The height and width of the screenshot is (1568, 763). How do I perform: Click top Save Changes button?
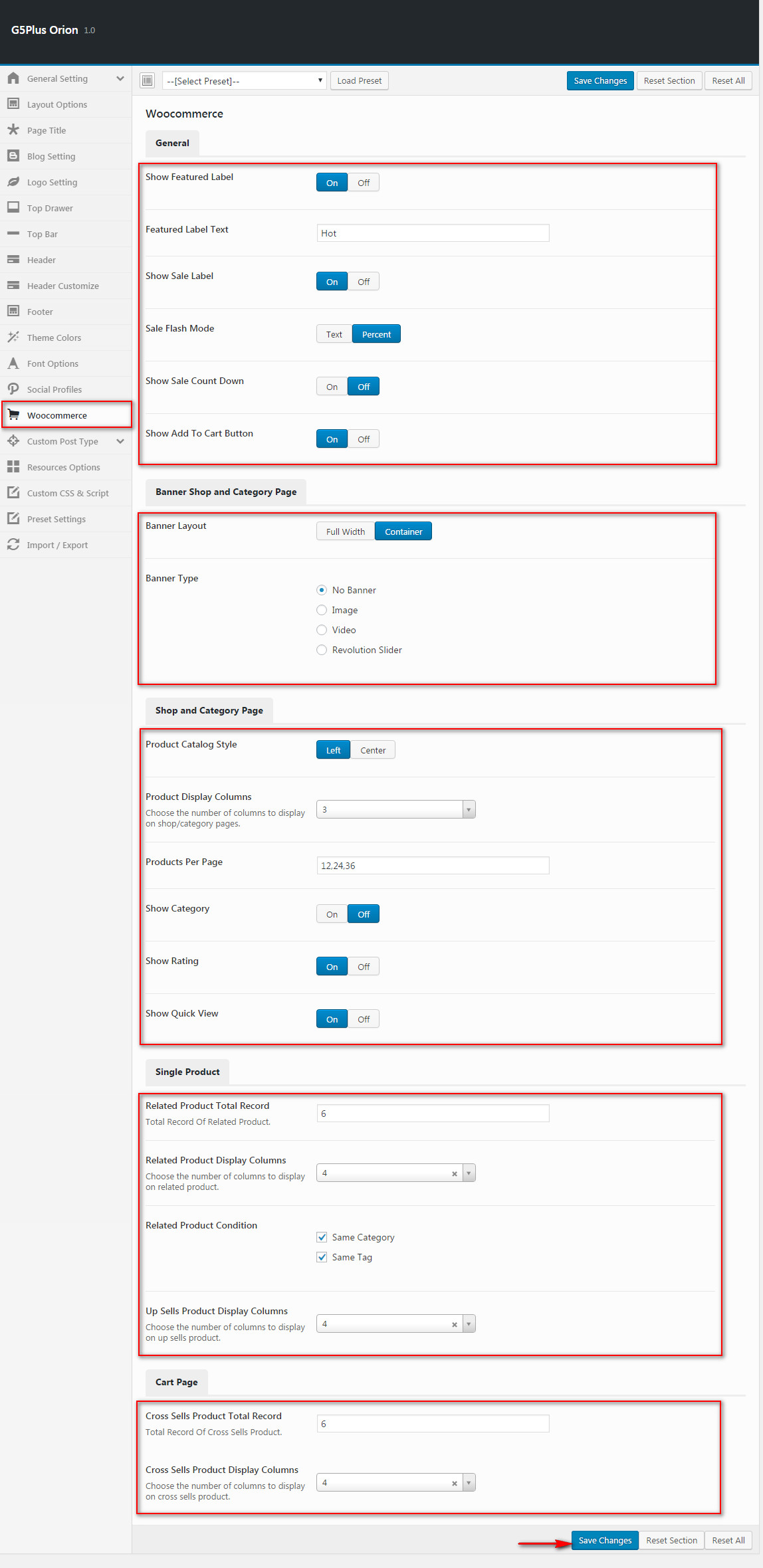(x=600, y=81)
